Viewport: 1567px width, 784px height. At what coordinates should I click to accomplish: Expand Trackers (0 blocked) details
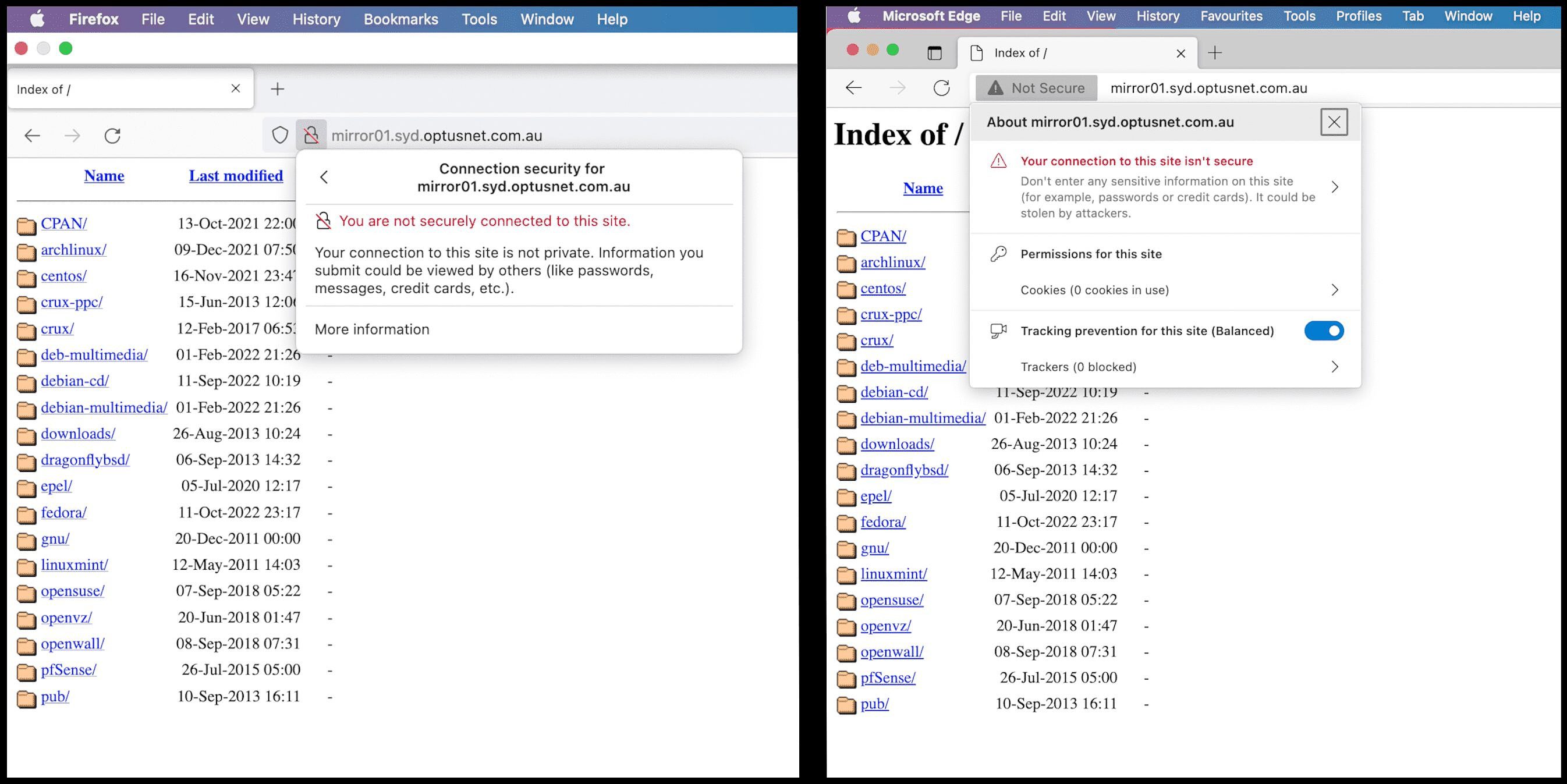(1335, 367)
